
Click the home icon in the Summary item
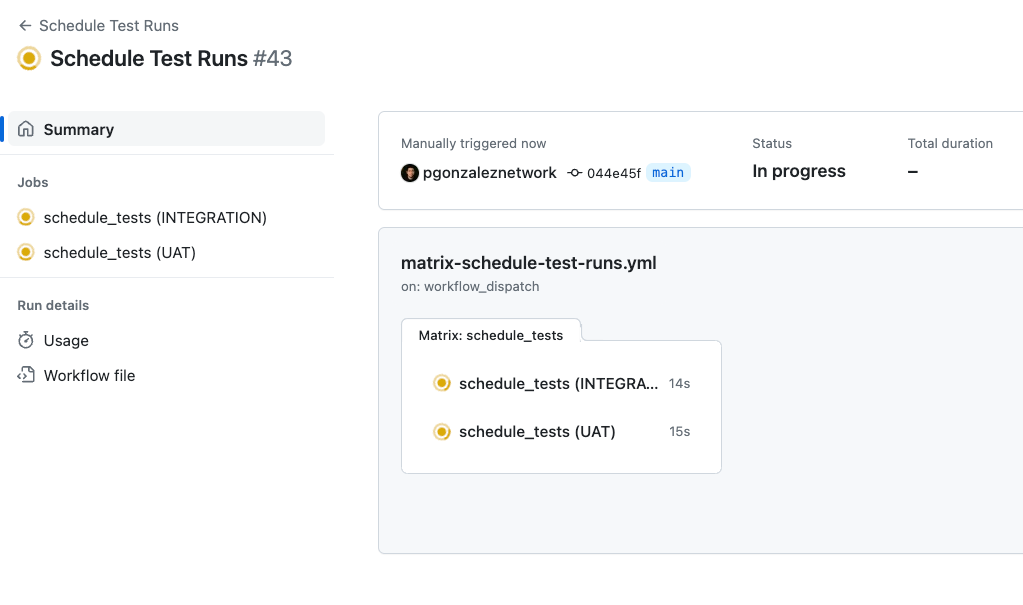pyautogui.click(x=25, y=129)
